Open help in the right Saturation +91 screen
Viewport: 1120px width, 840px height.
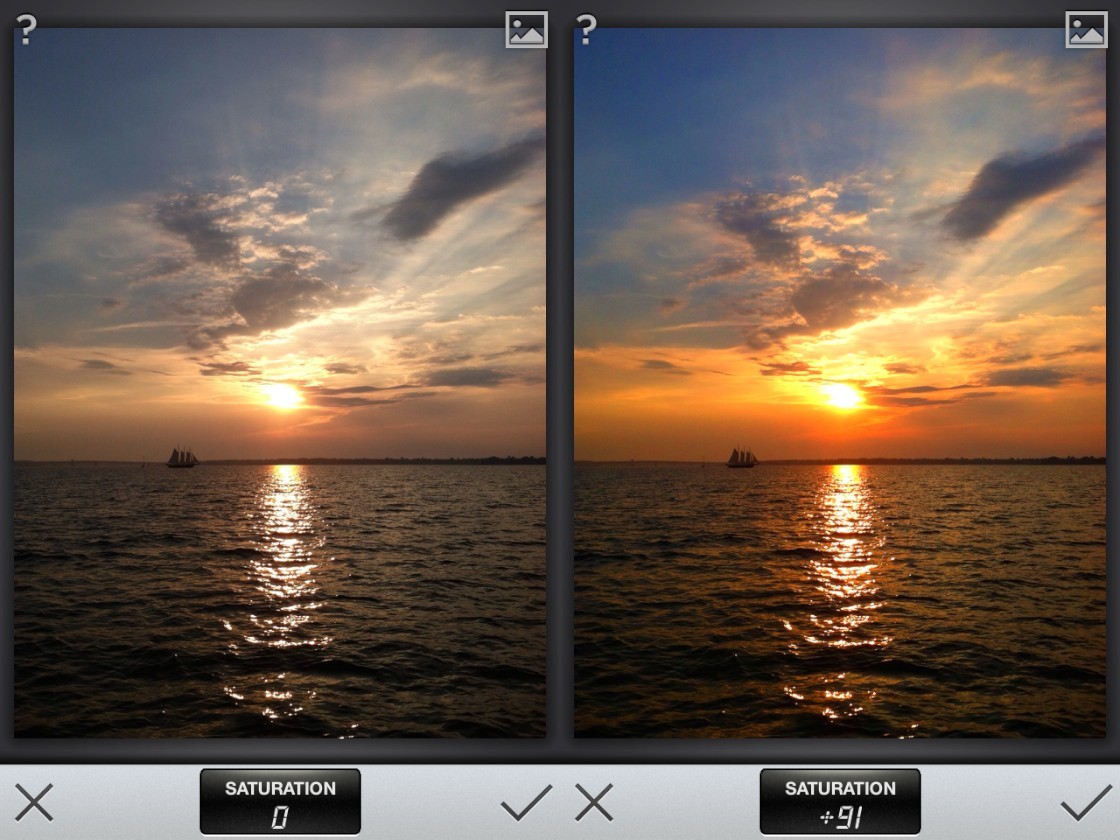586,30
